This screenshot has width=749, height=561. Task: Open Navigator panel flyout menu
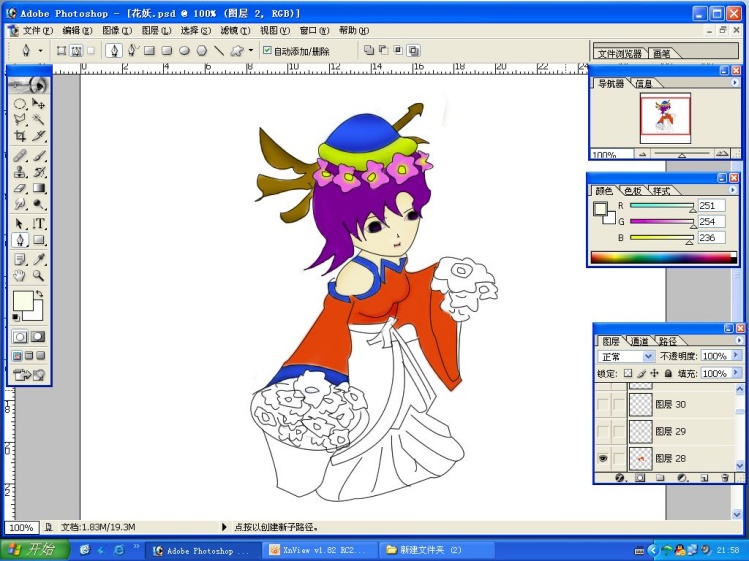735,83
